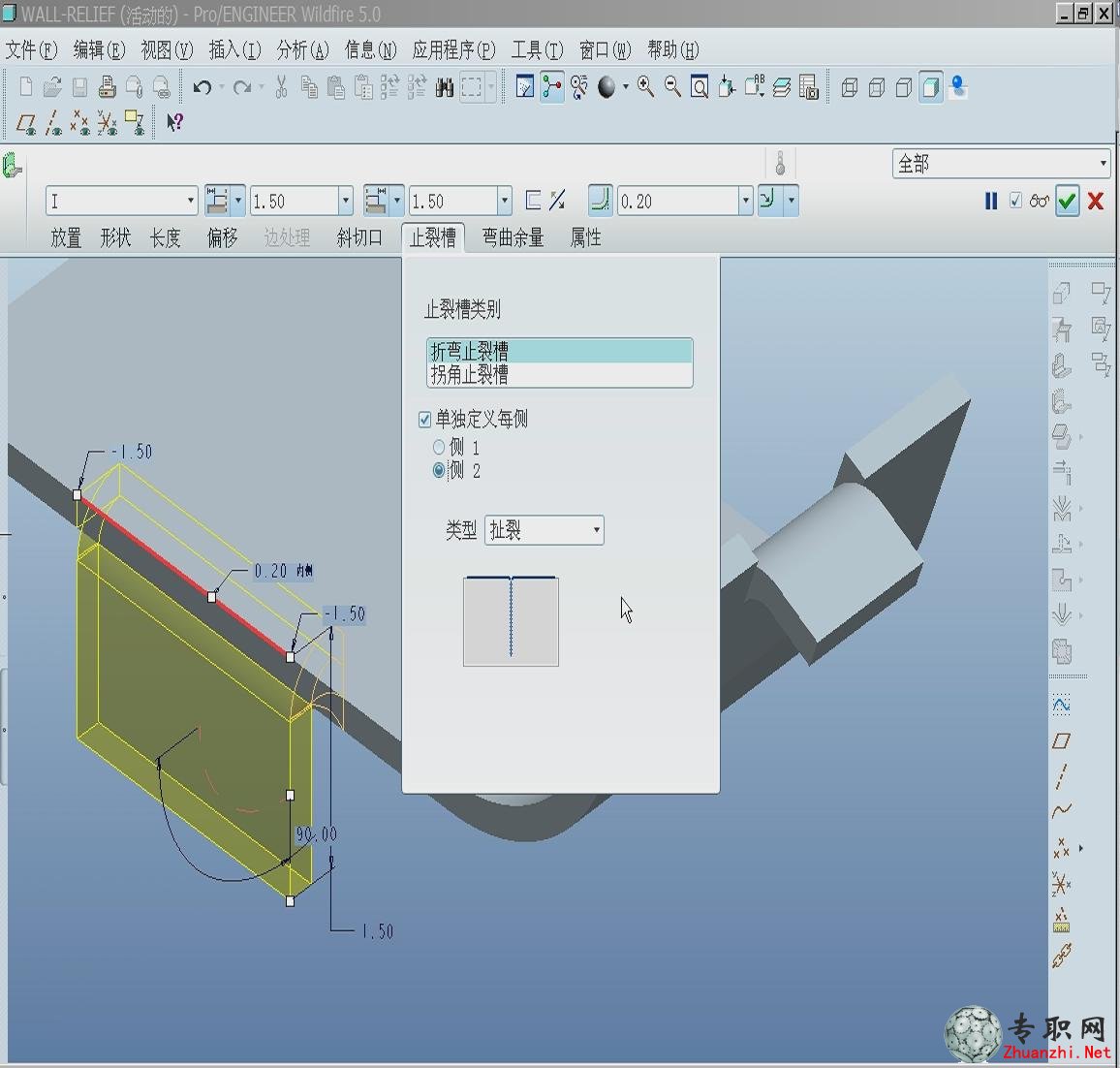Select '拐角止裂槽' in relief category list

click(x=559, y=374)
